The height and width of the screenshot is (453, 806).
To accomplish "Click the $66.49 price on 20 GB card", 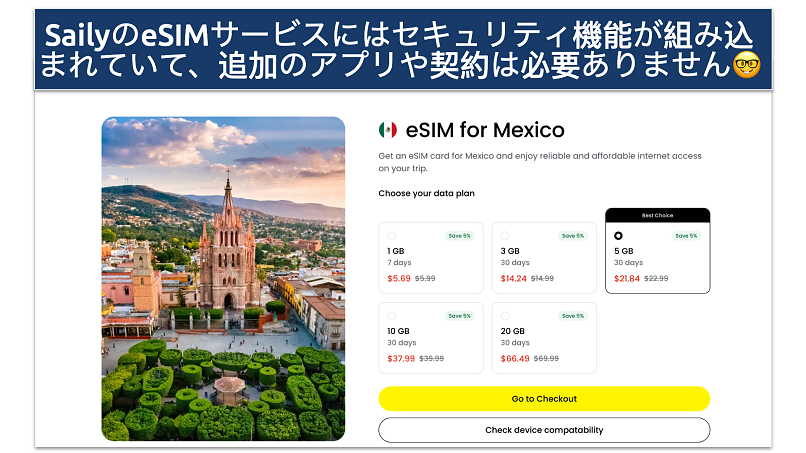I will (x=515, y=359).
